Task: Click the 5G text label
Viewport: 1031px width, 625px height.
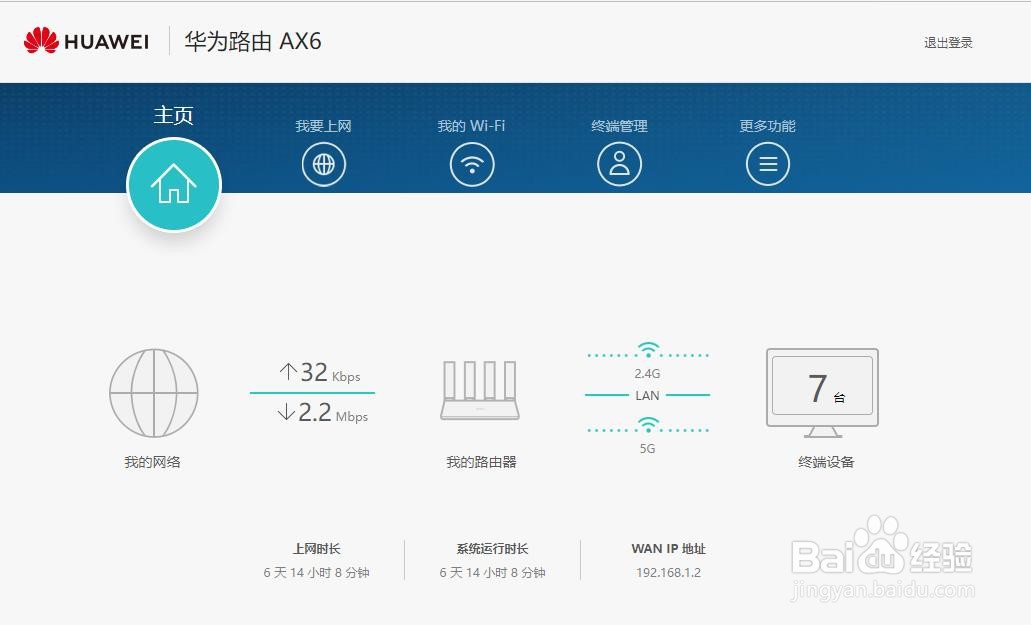Action: point(648,449)
